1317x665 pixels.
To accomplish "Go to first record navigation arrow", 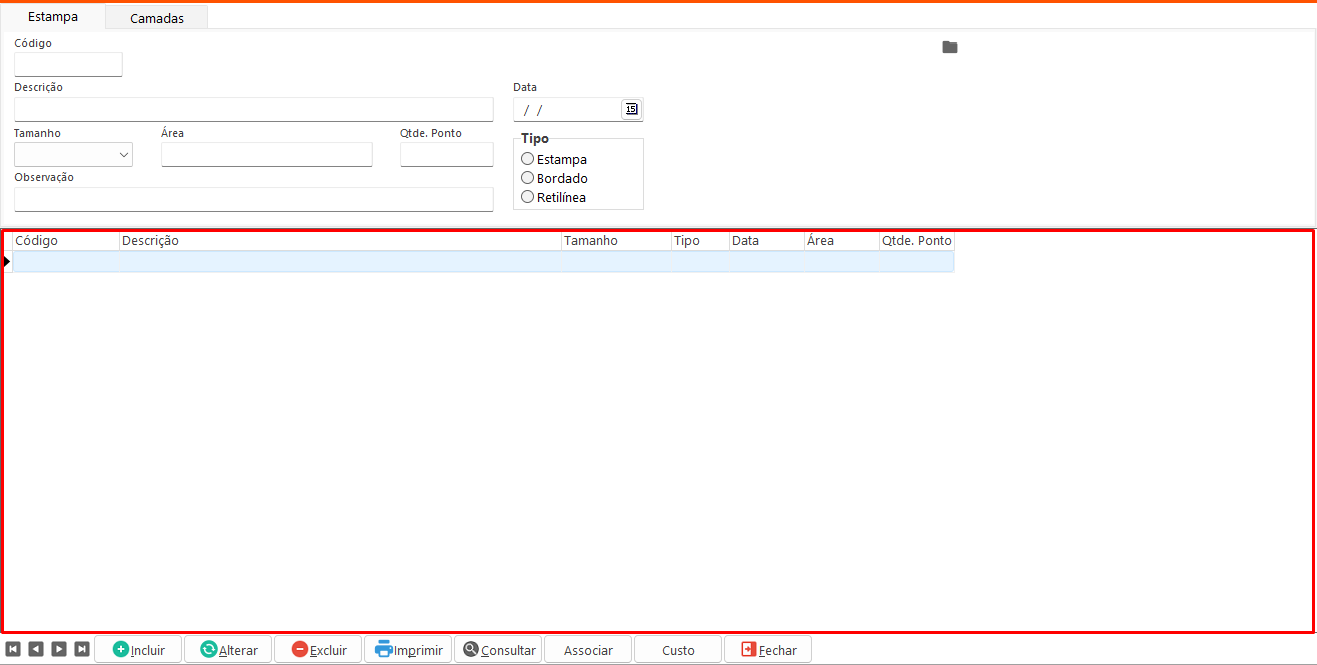I will [x=13, y=649].
